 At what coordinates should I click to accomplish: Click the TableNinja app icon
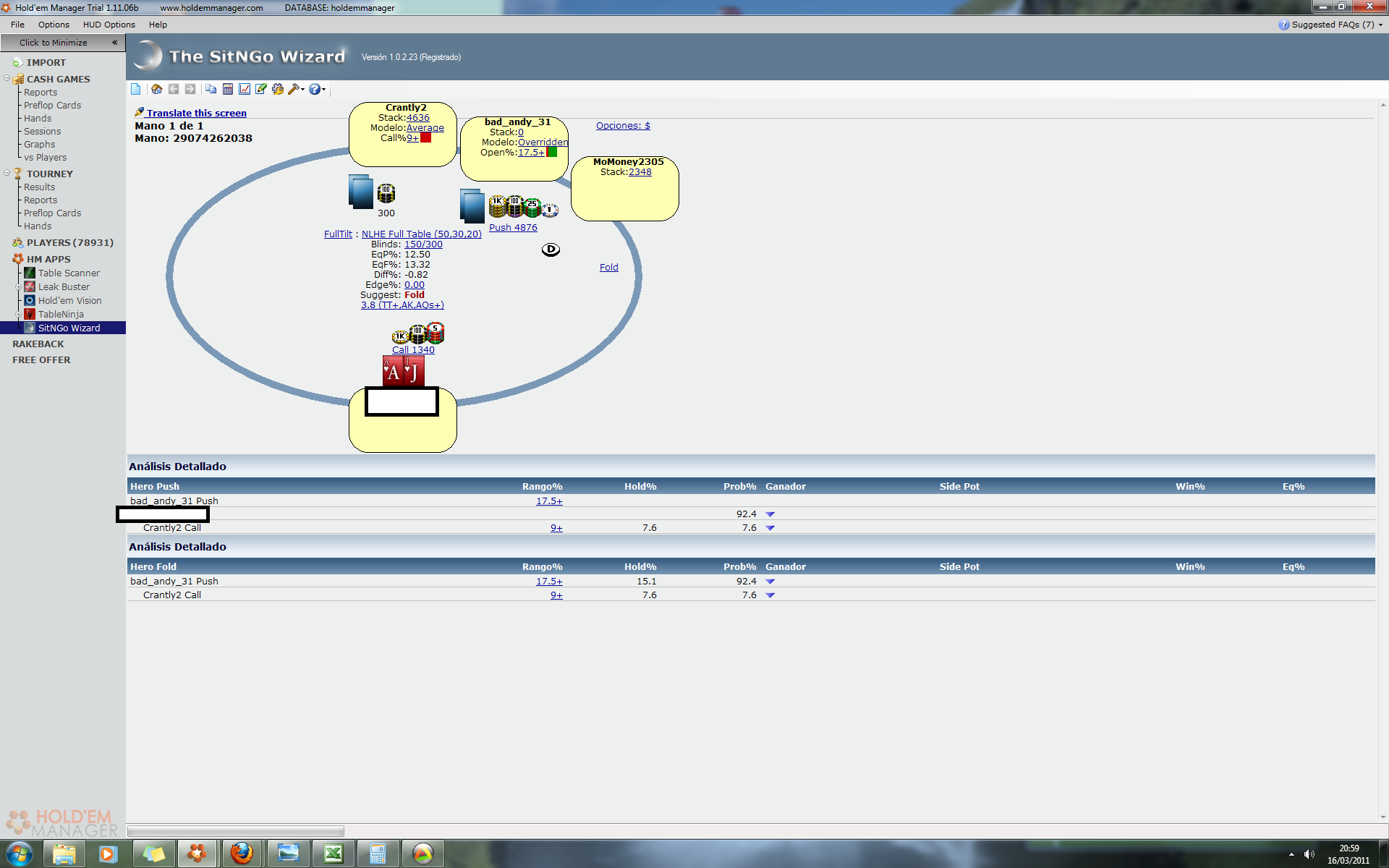click(x=30, y=314)
